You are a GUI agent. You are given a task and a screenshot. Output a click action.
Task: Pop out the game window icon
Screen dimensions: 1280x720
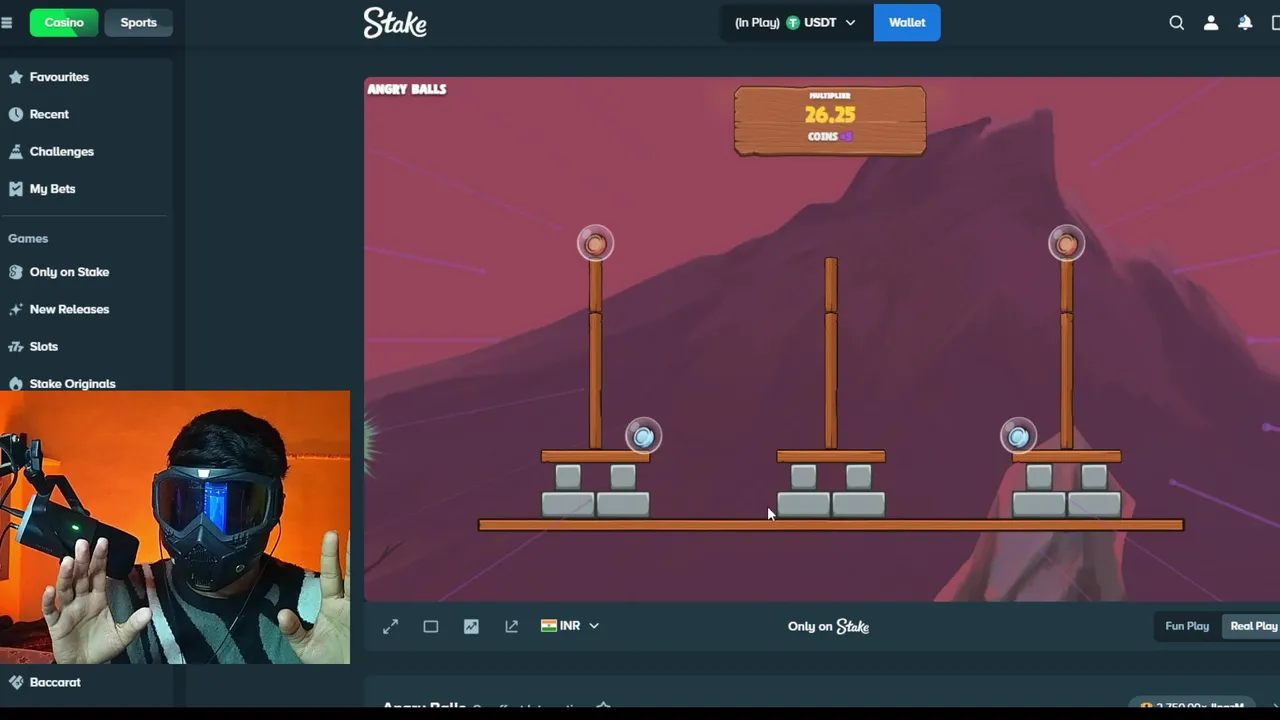click(x=511, y=626)
